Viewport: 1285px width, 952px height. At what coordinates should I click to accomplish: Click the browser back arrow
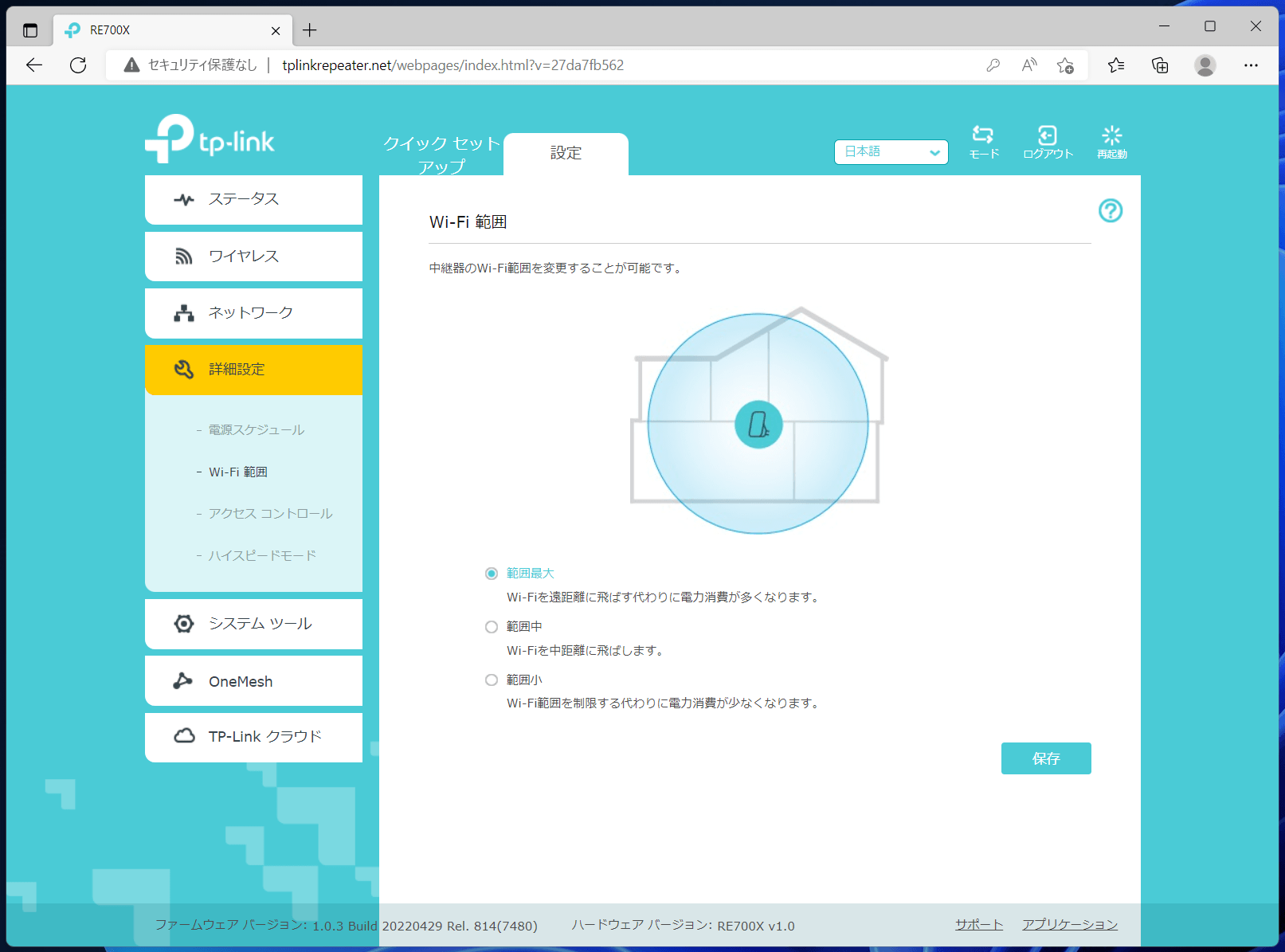(x=34, y=65)
